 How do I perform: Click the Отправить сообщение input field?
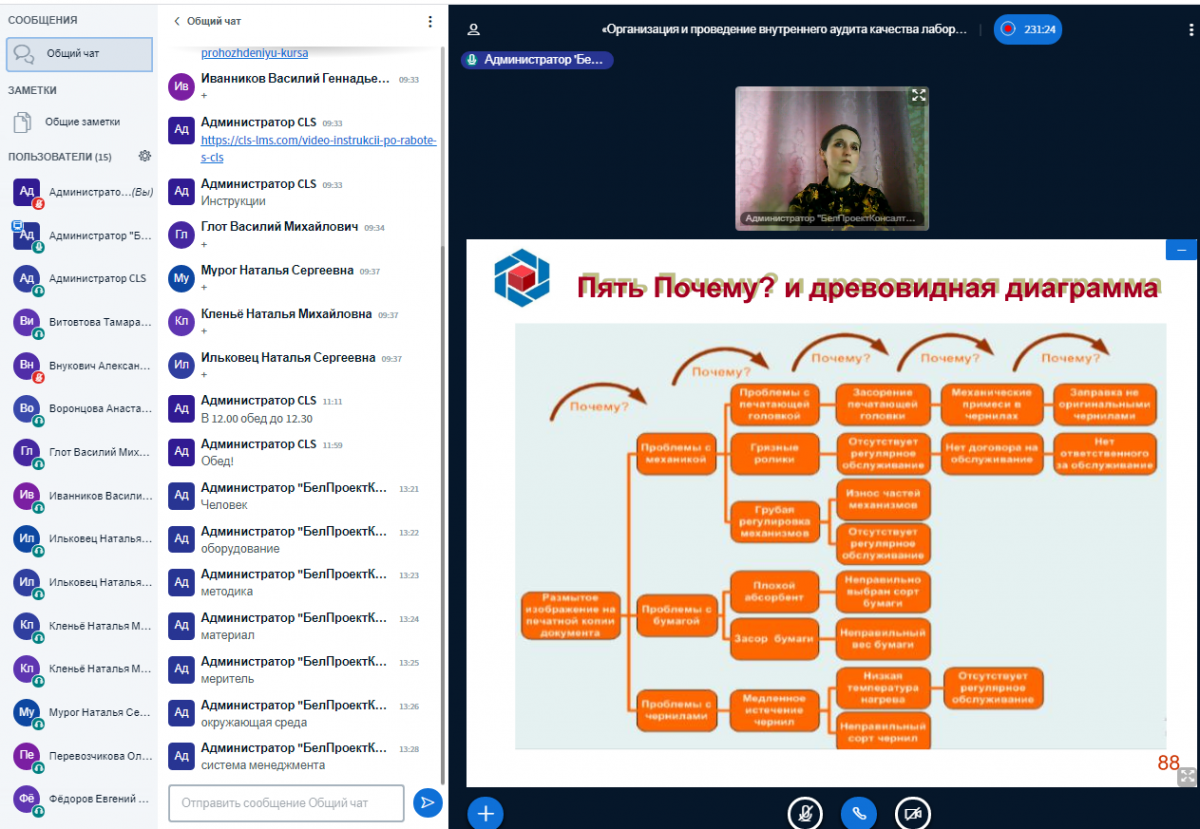286,802
